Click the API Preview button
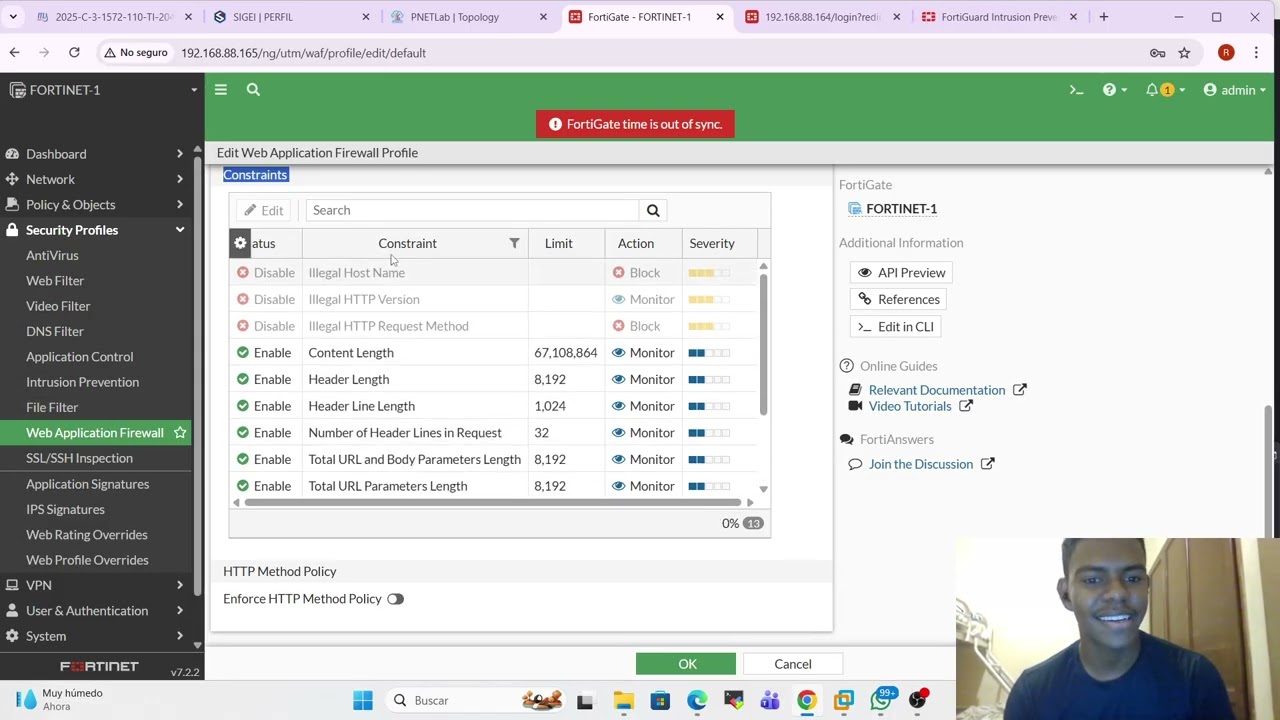Viewport: 1280px width, 720px height. [902, 273]
